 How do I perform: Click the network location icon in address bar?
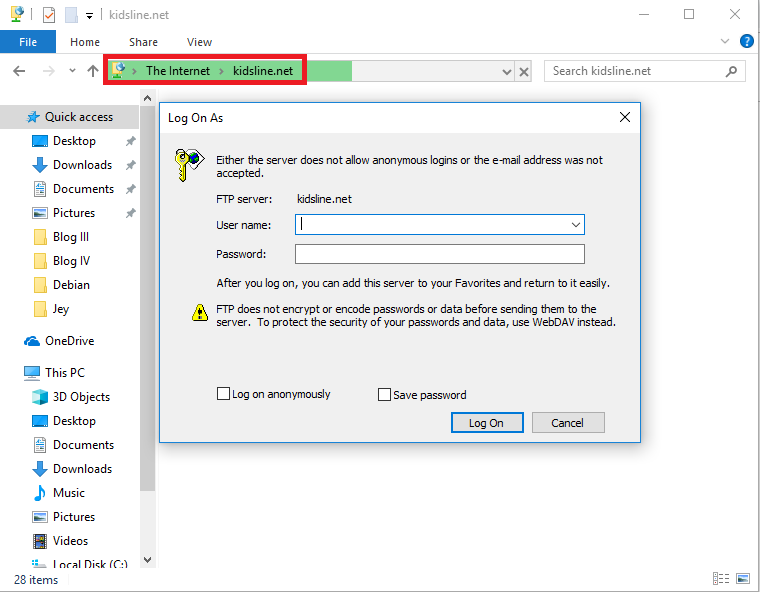tap(118, 70)
